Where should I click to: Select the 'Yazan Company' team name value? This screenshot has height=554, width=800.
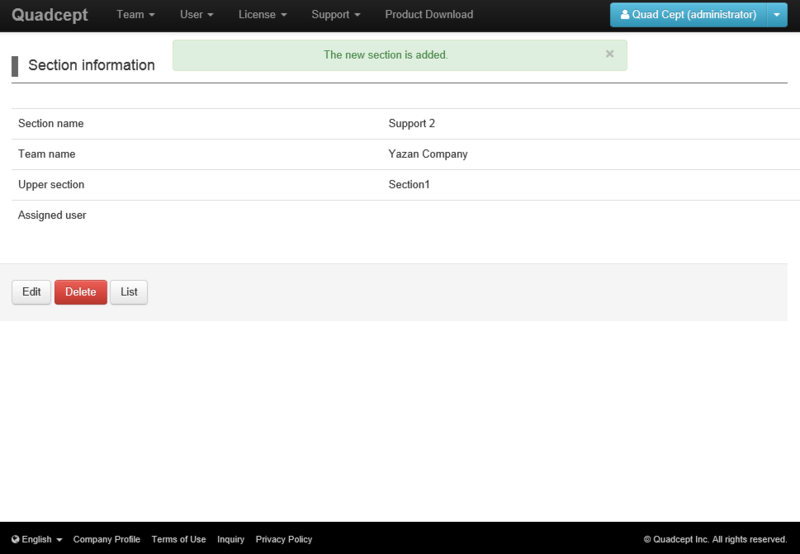pos(428,154)
